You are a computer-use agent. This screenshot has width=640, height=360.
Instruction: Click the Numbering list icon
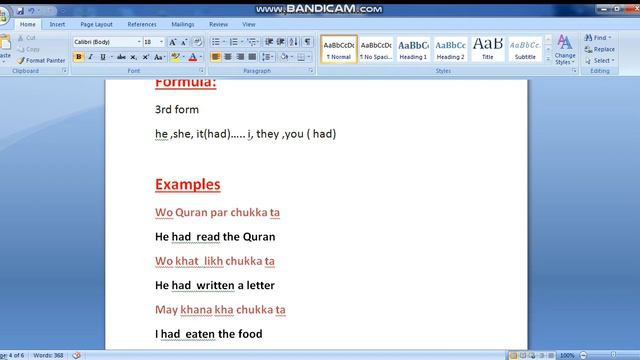233,42
